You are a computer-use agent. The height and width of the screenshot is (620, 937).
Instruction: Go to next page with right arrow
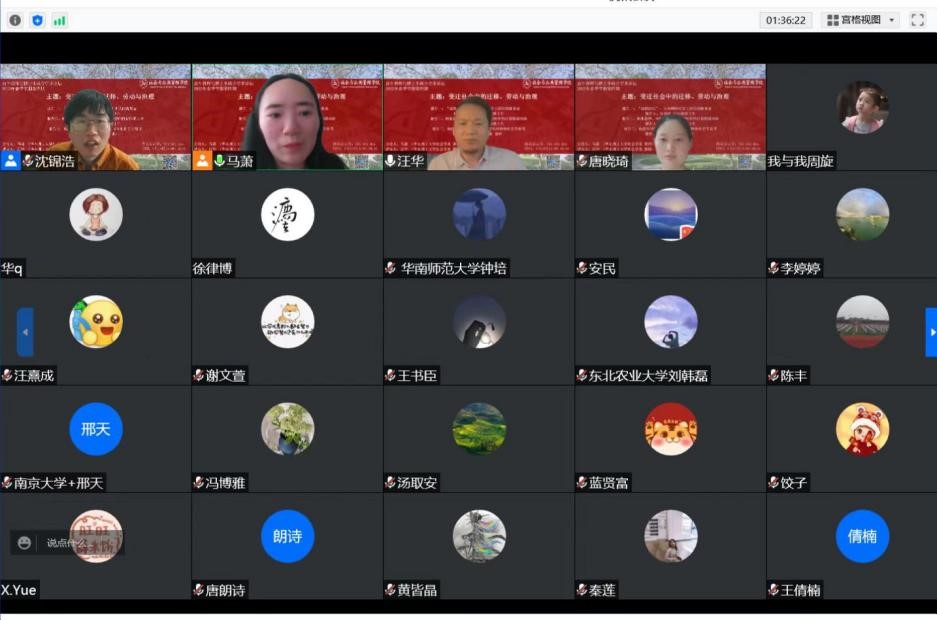tap(931, 332)
